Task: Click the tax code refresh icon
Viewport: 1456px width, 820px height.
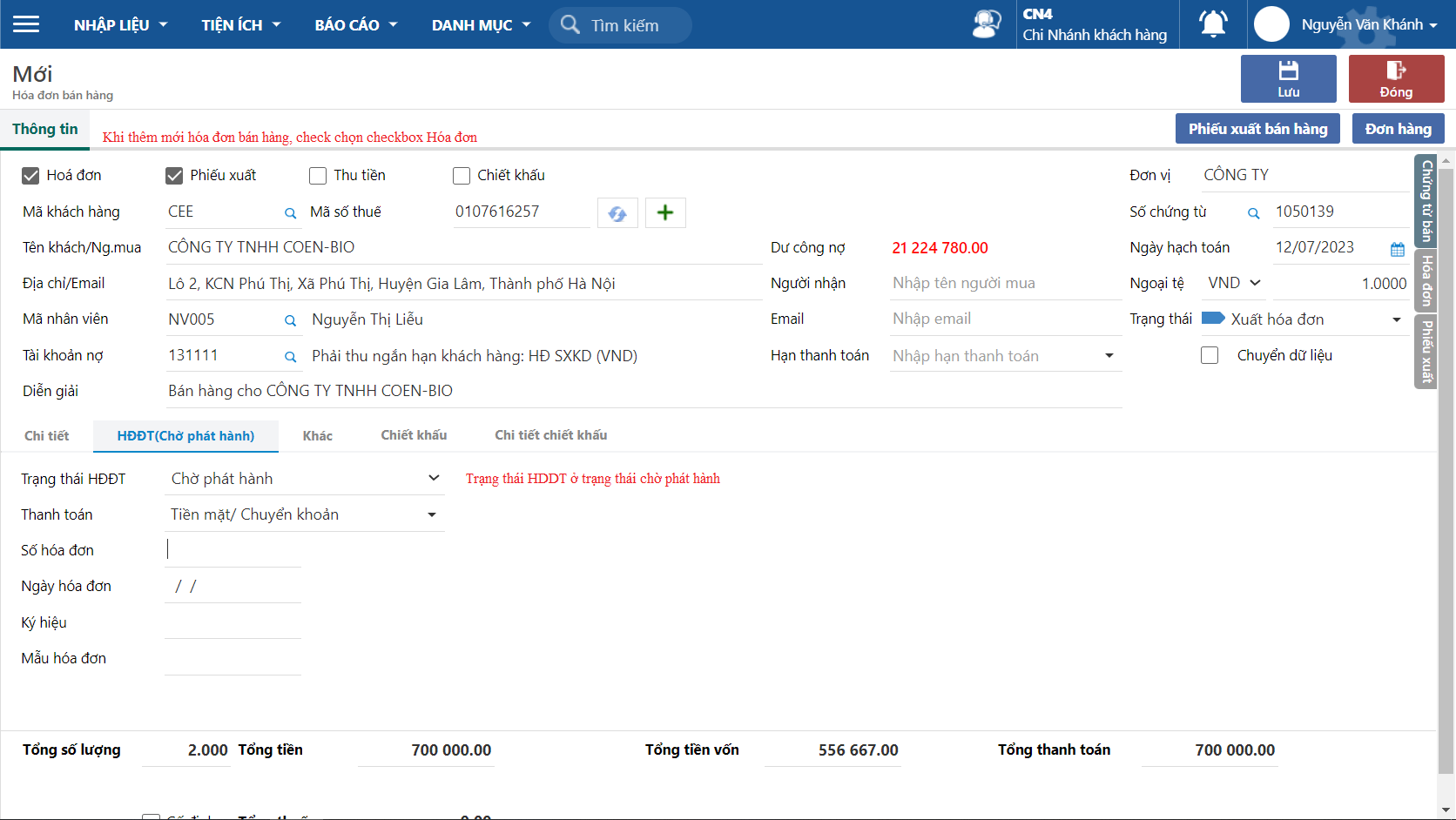Action: tap(617, 213)
